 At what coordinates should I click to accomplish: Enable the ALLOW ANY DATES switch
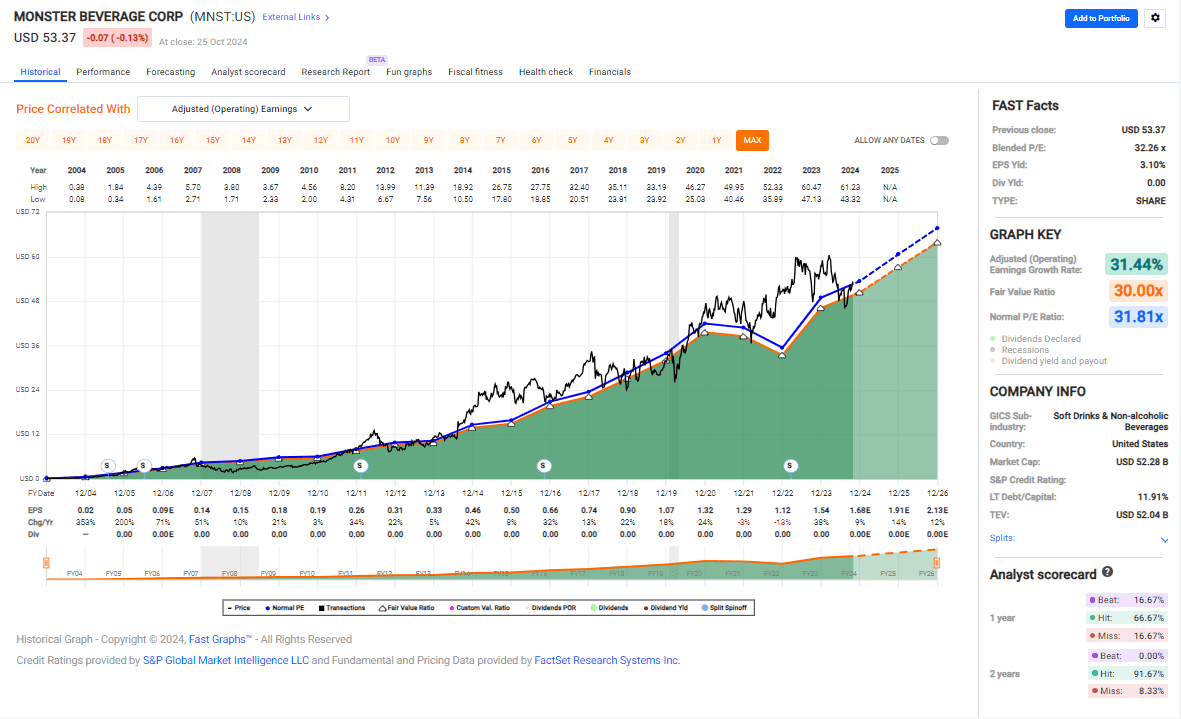[x=938, y=141]
